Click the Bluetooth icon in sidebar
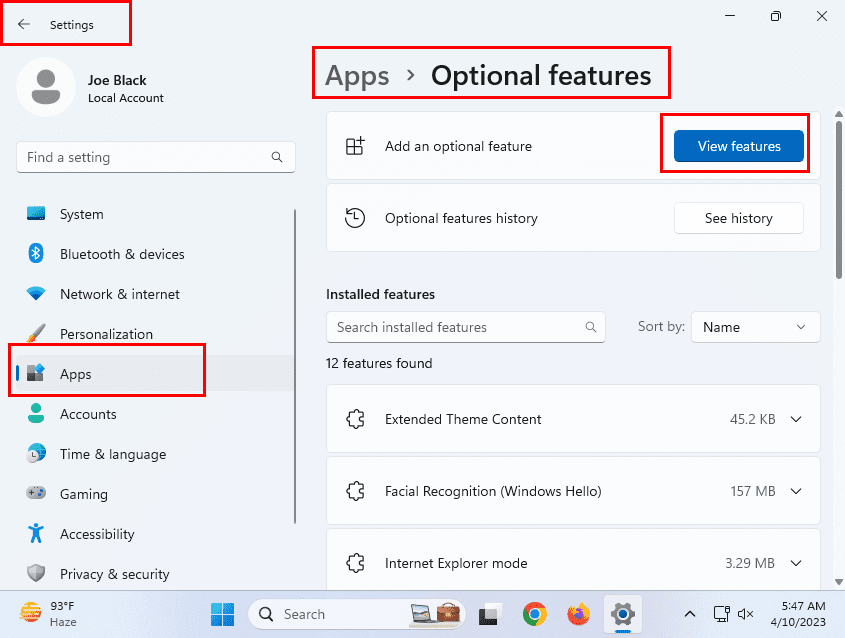 pyautogui.click(x=36, y=253)
